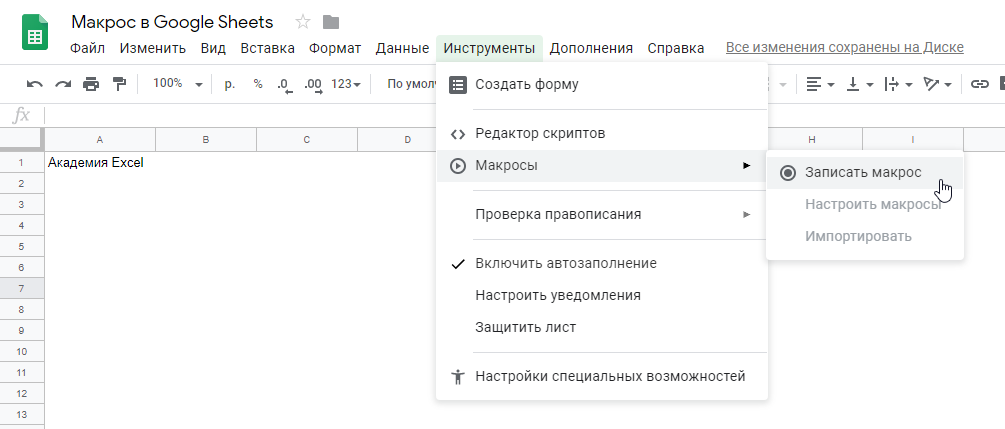Activate the paint format roller
This screenshot has width=1005, height=429.
click(119, 85)
